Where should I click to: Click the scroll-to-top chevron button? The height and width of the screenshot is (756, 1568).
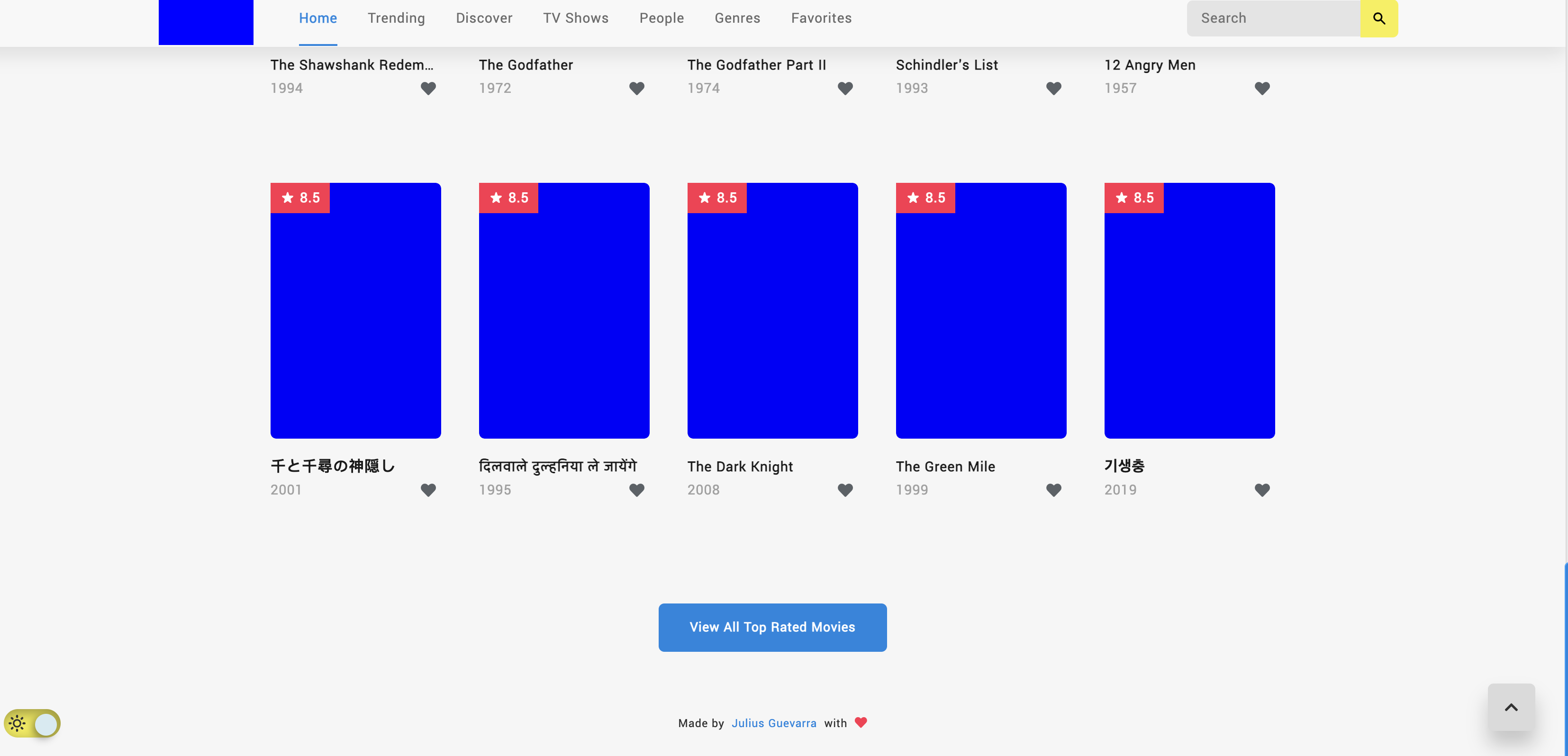pyautogui.click(x=1511, y=707)
